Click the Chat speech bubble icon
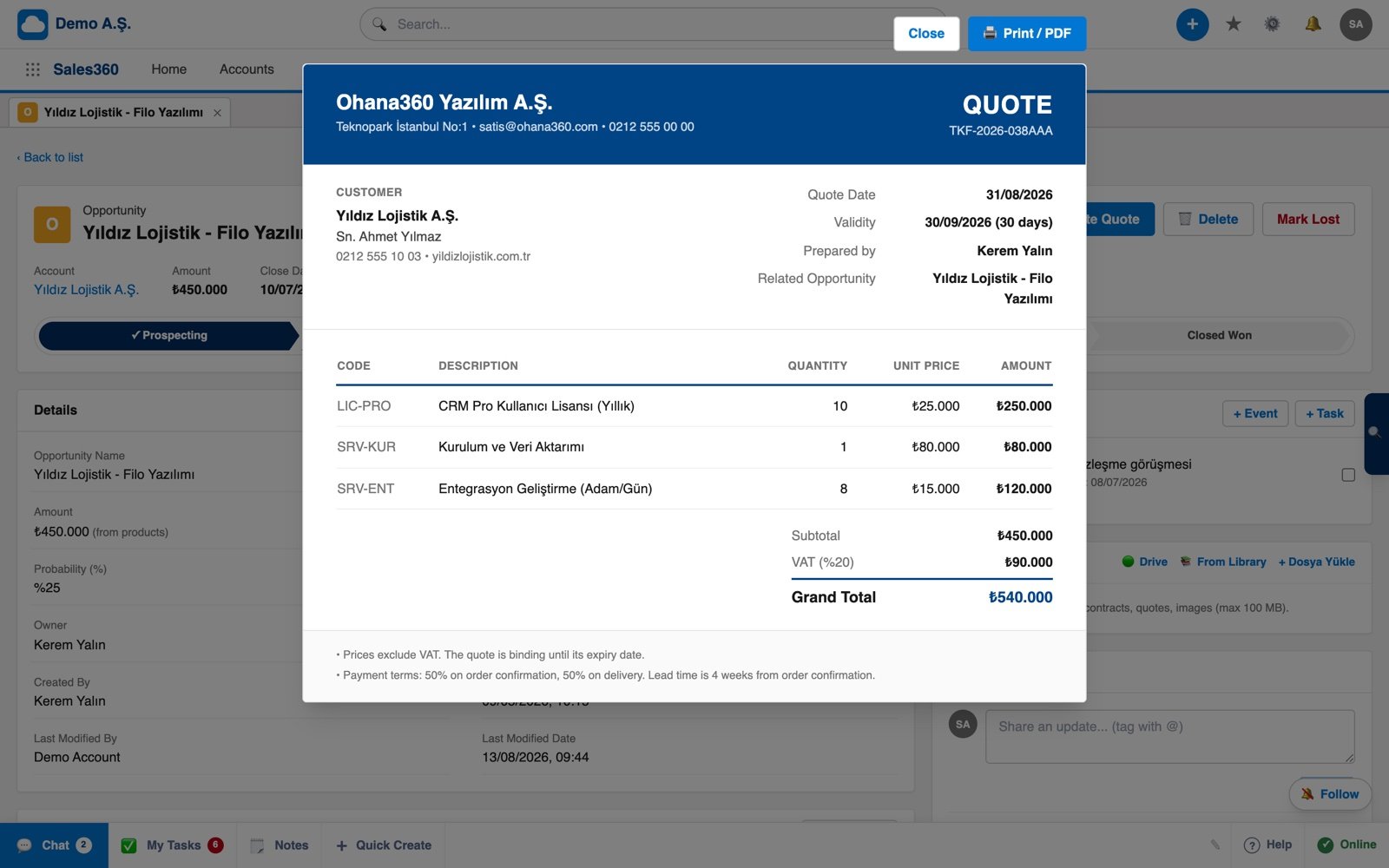The height and width of the screenshot is (868, 1389). click(x=24, y=845)
